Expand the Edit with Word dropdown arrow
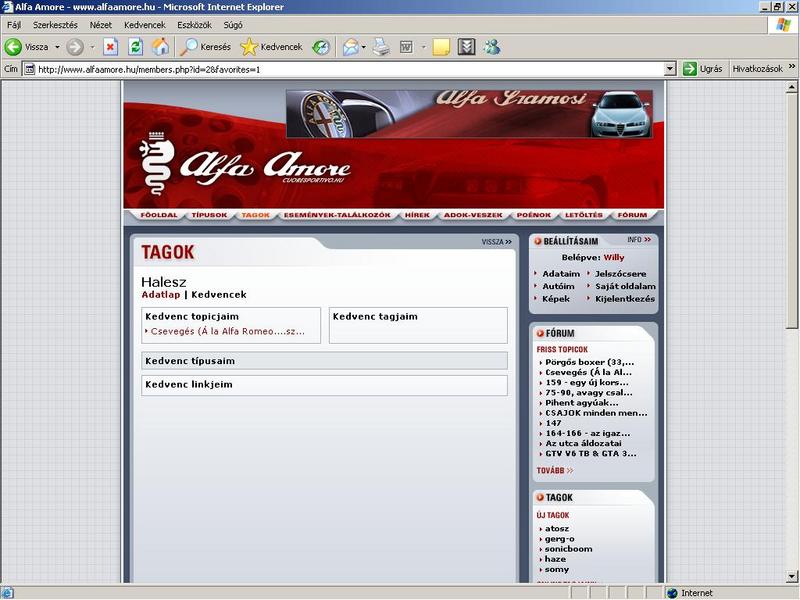Viewport: 800px width, 600px height. [423, 47]
